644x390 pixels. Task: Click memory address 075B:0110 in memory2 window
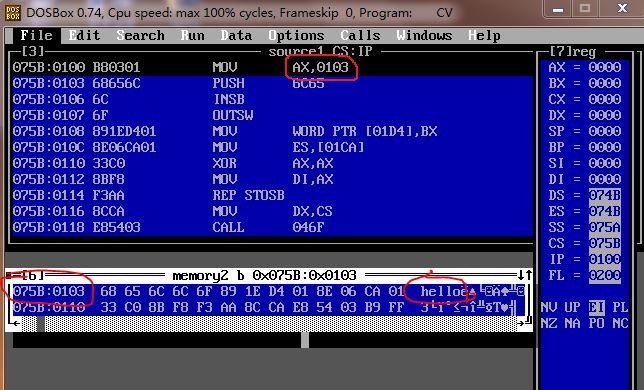[x=49, y=307]
